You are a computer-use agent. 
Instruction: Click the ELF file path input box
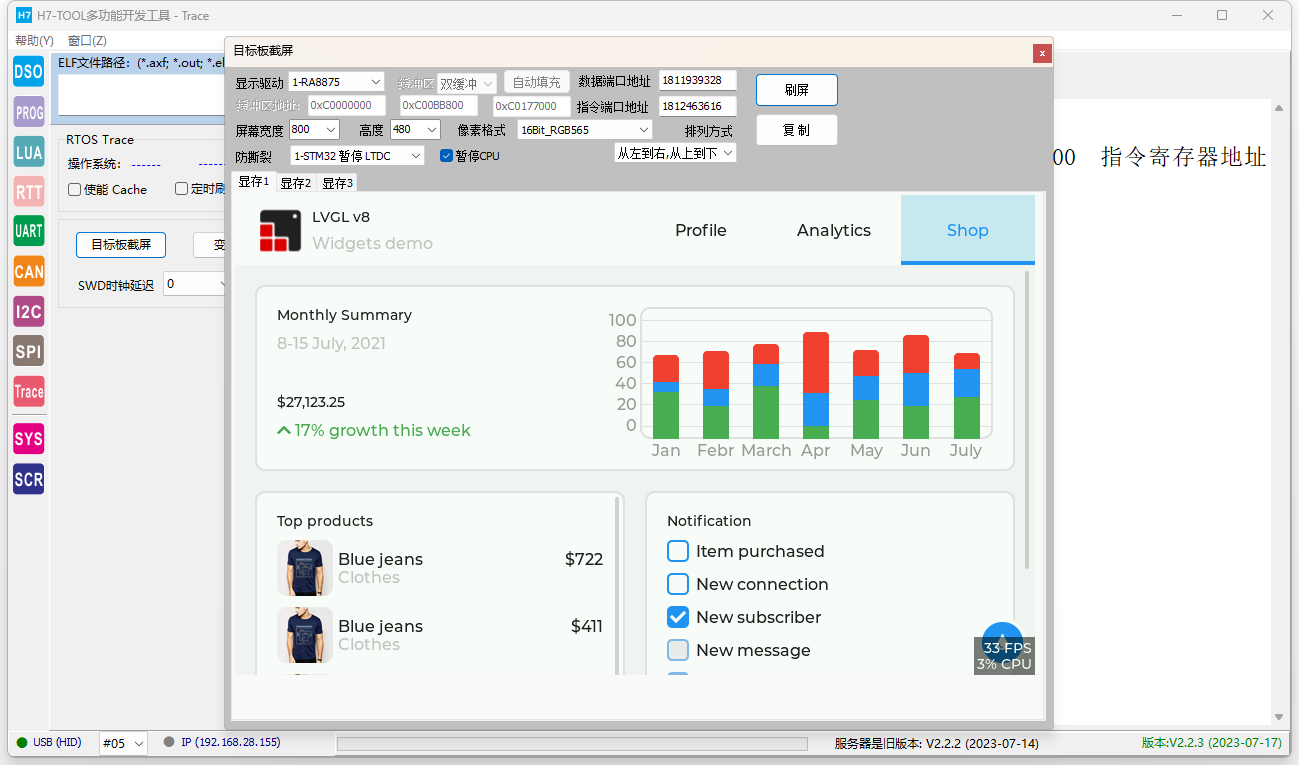tap(141, 95)
